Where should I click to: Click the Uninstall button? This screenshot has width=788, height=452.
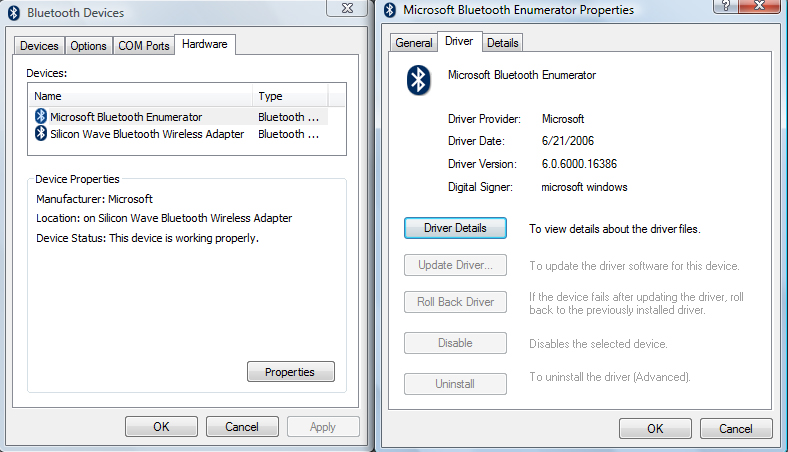pos(455,384)
